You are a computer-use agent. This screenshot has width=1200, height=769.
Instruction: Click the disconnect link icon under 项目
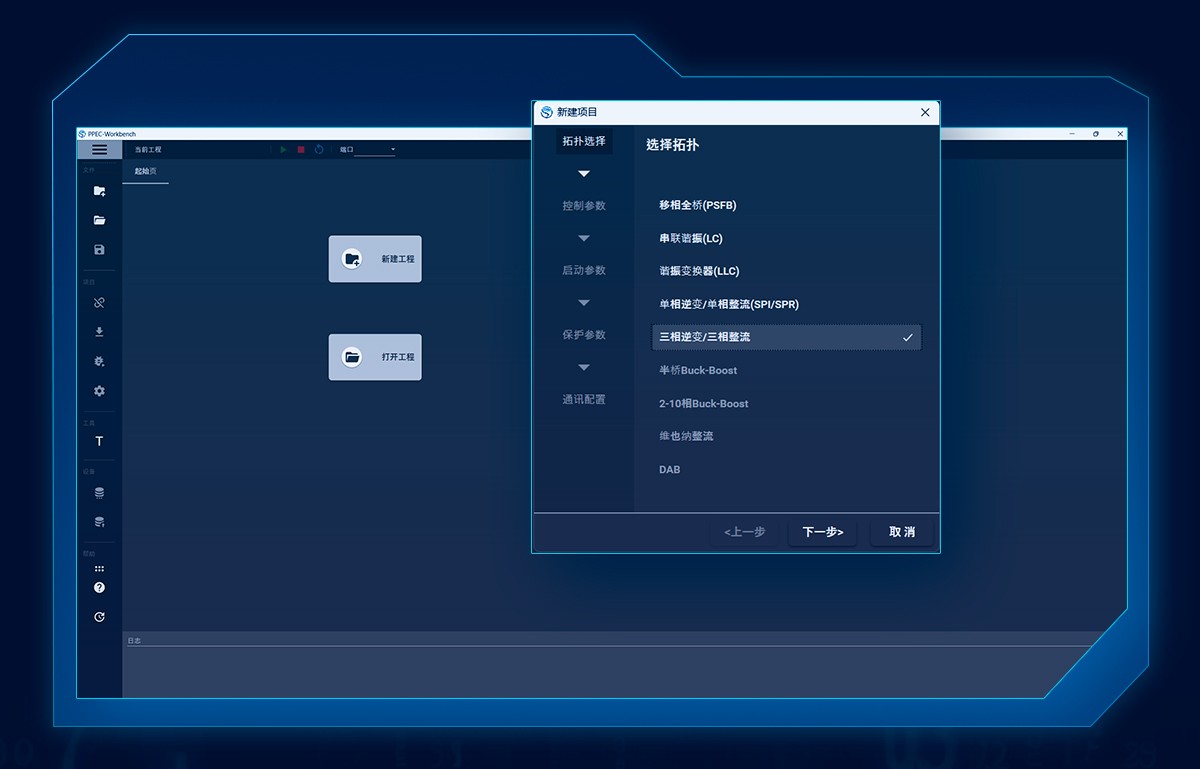pyautogui.click(x=98, y=301)
